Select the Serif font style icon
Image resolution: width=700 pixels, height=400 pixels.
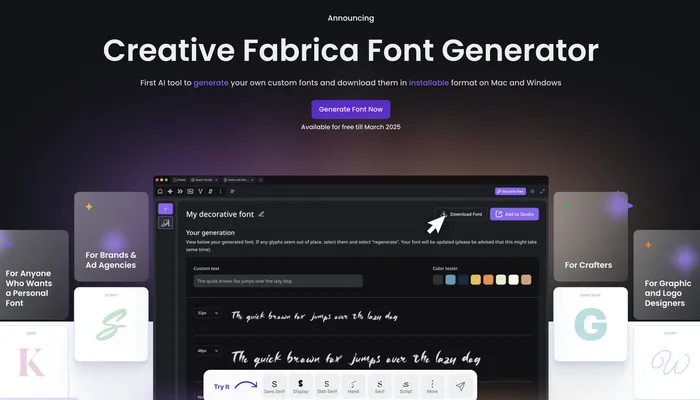coord(379,385)
